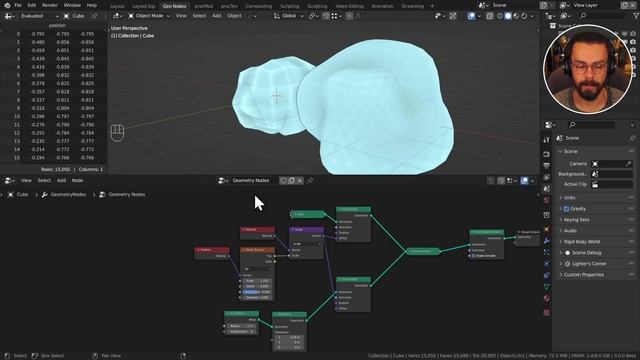Click the Camera eyedropper icon

tap(628, 164)
